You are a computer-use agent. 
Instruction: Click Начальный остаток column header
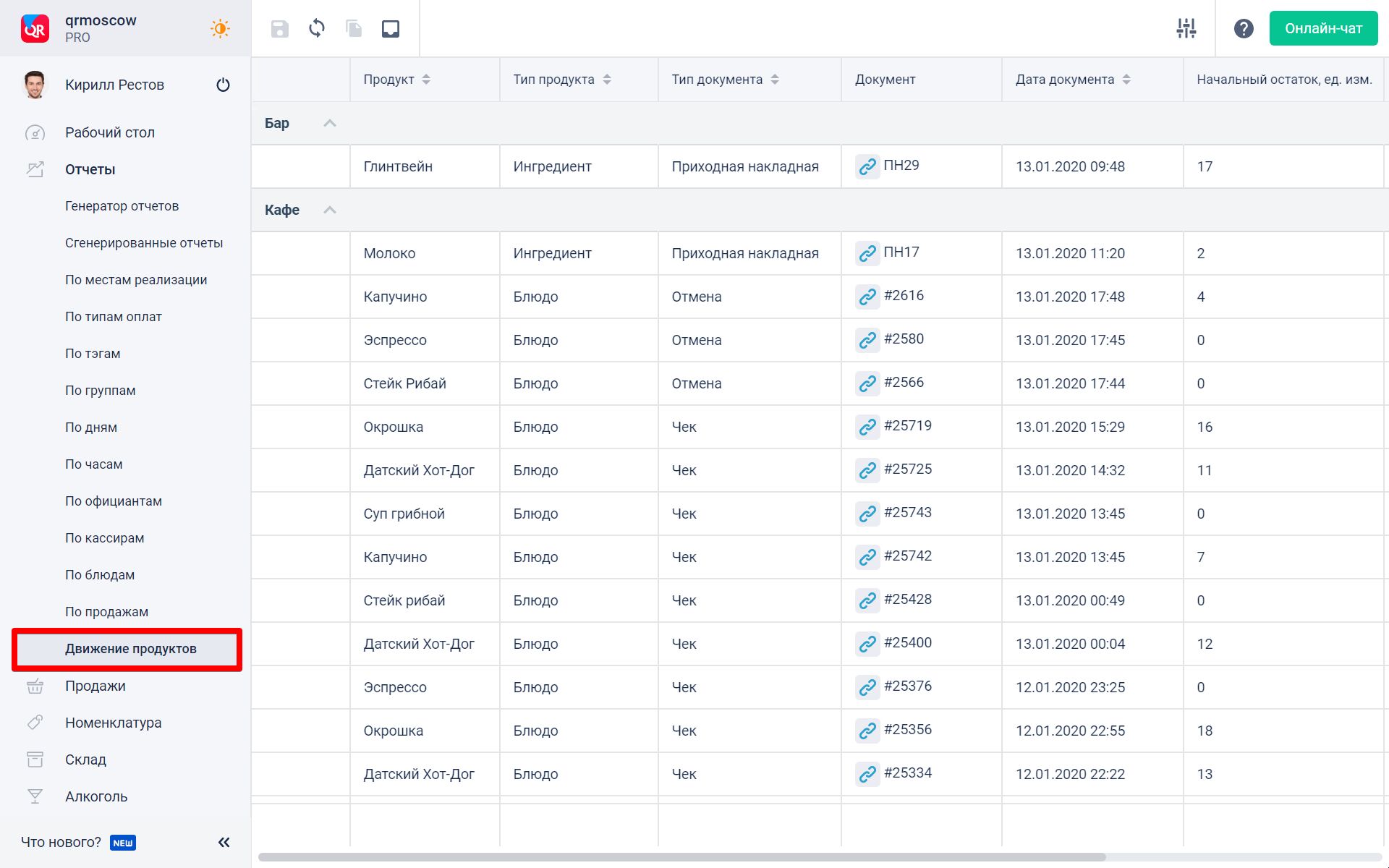[x=1284, y=80]
